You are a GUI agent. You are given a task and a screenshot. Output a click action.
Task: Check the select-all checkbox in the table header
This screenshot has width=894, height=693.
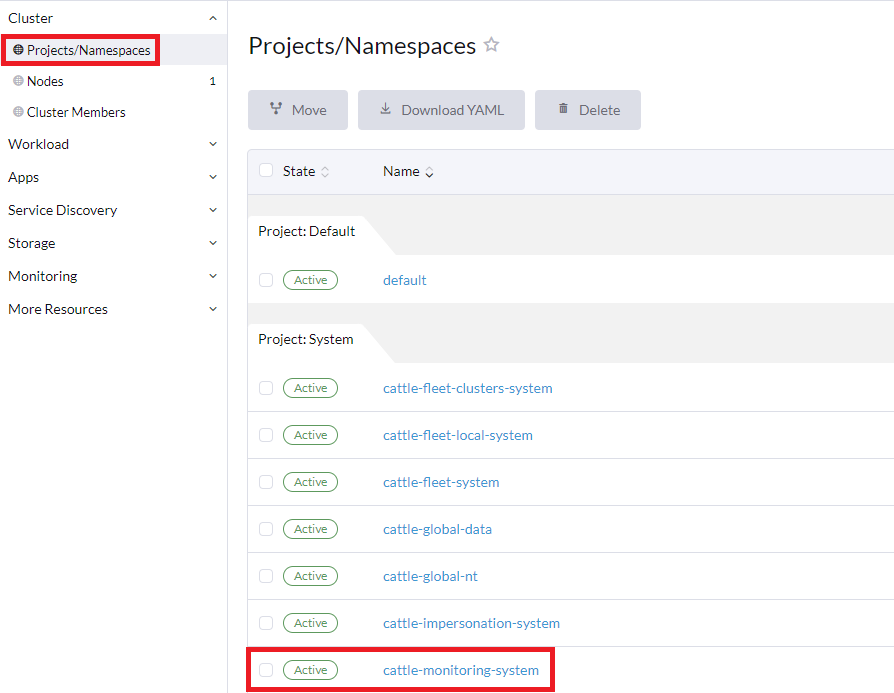(x=266, y=170)
